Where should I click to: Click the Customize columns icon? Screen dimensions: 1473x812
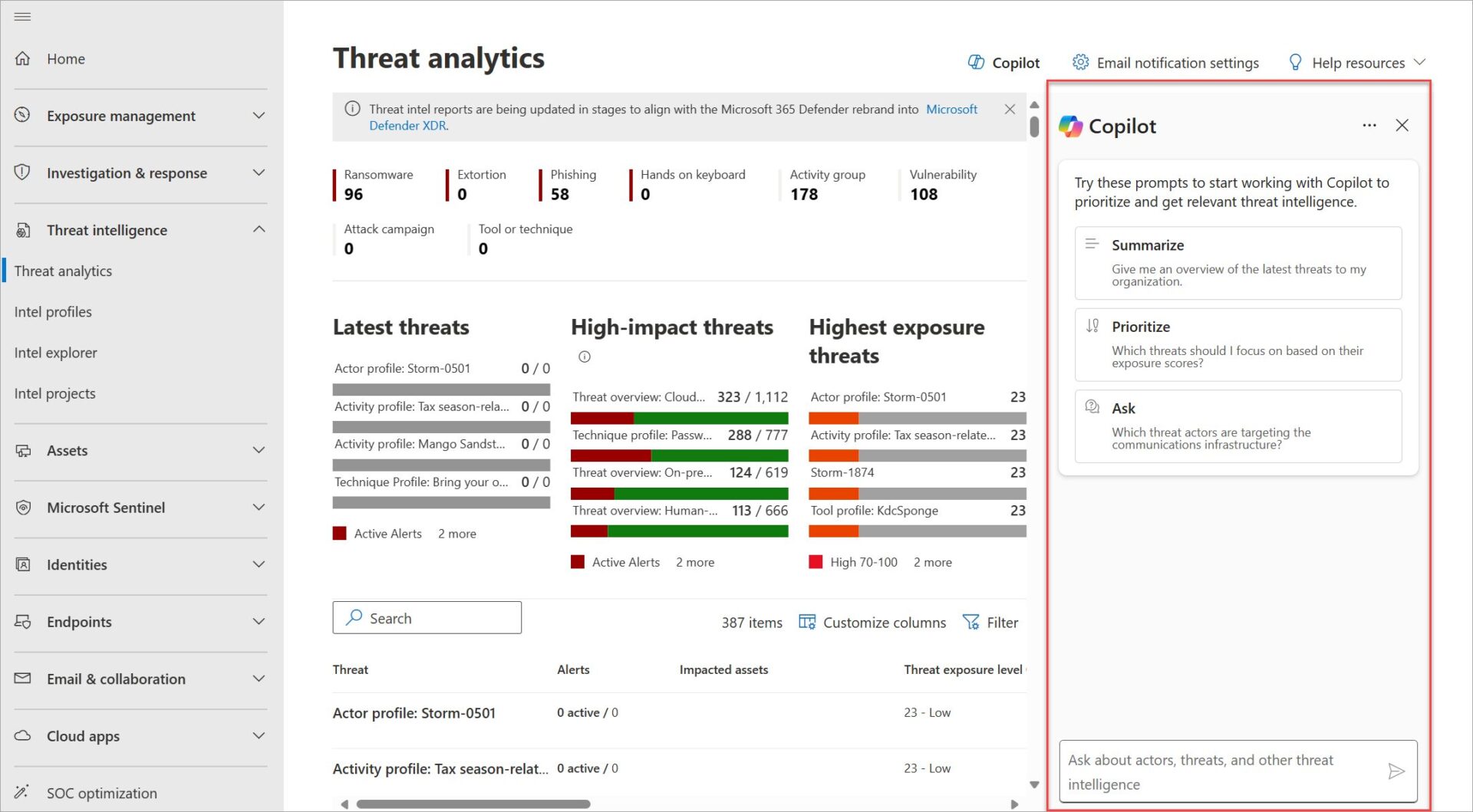click(807, 622)
